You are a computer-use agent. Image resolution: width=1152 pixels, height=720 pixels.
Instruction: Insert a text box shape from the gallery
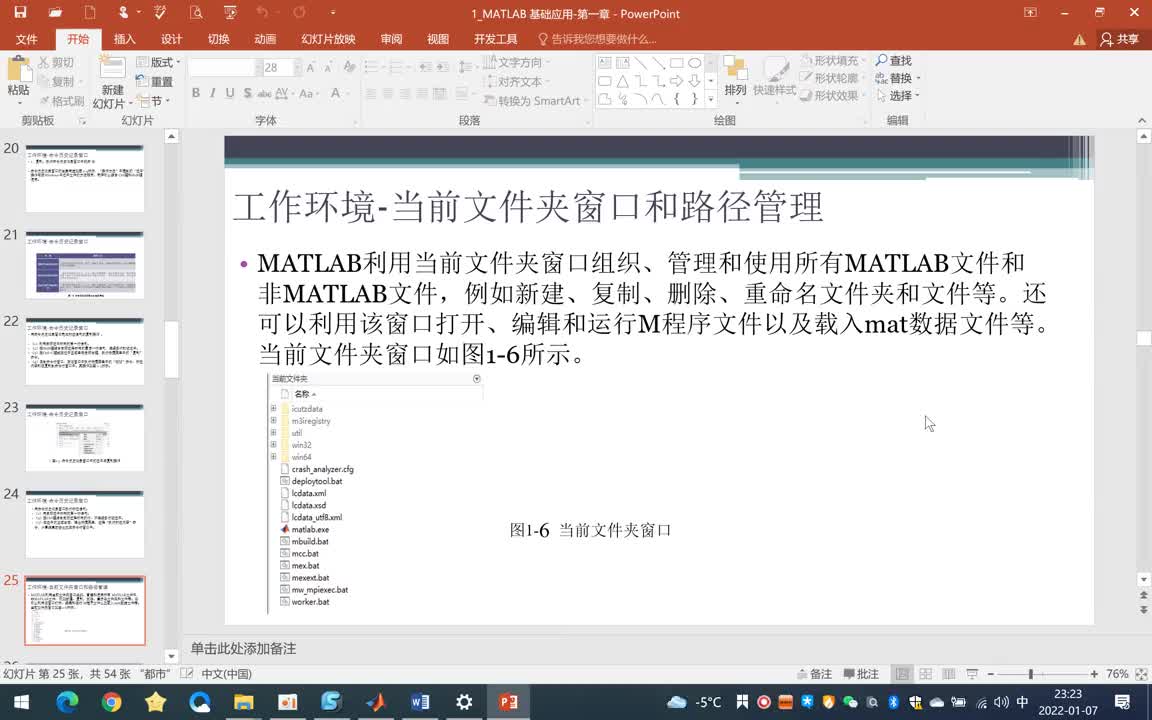605,62
